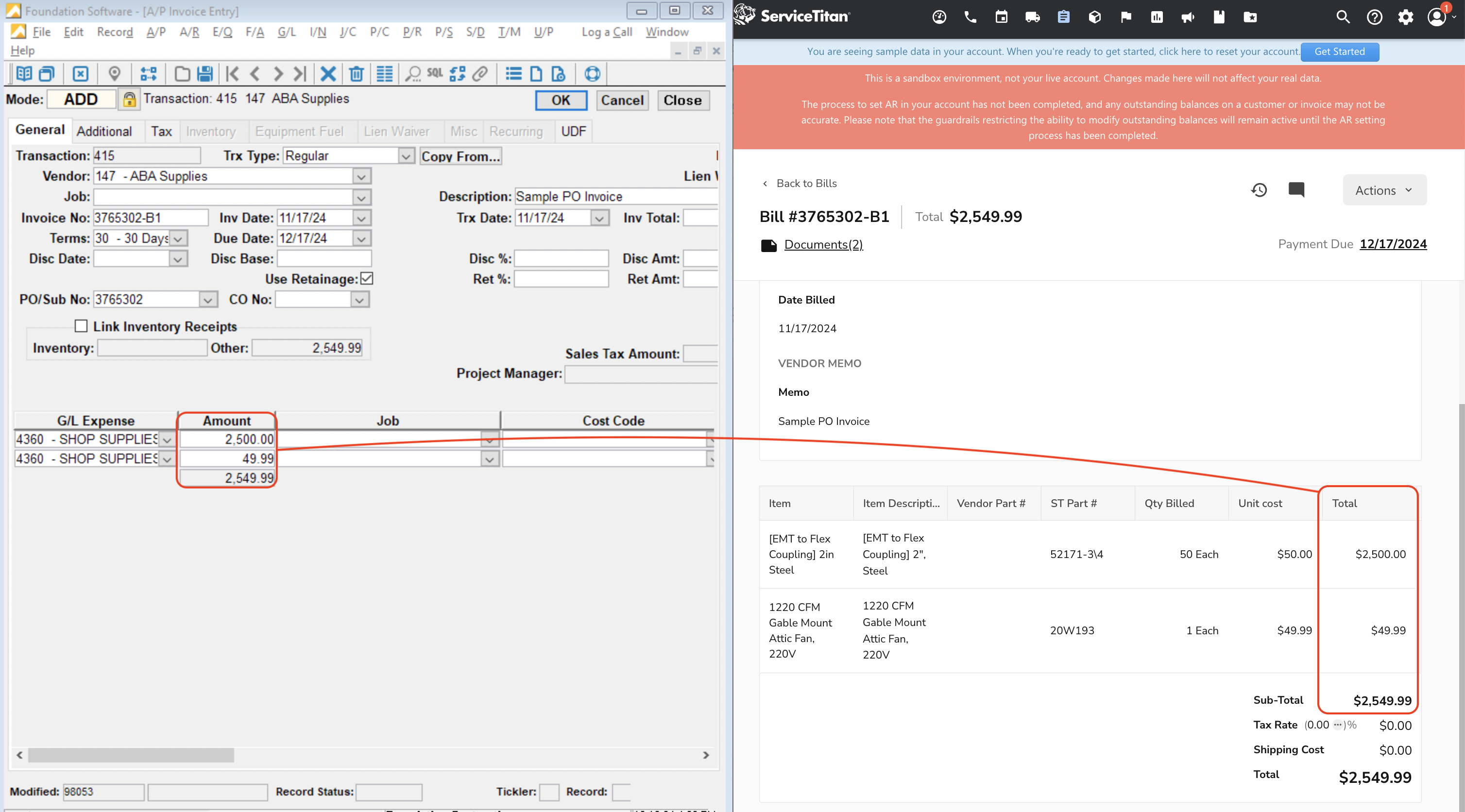Expand the PO/Sub No dropdown
The height and width of the screenshot is (812, 1465).
208,300
